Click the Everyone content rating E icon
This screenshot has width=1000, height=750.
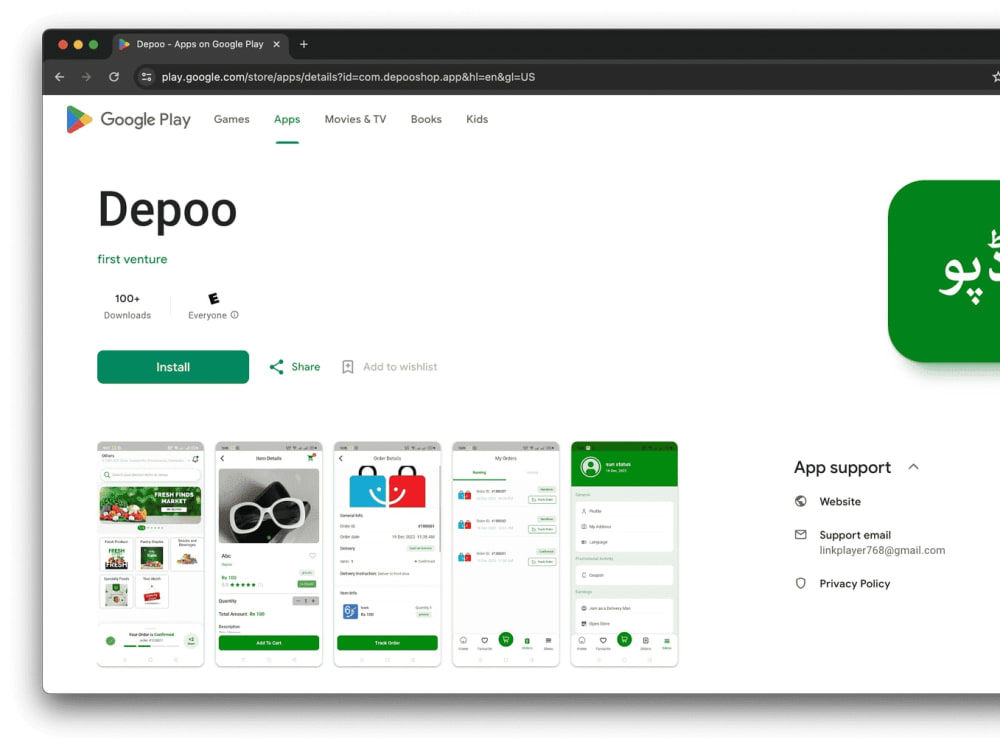click(x=214, y=298)
